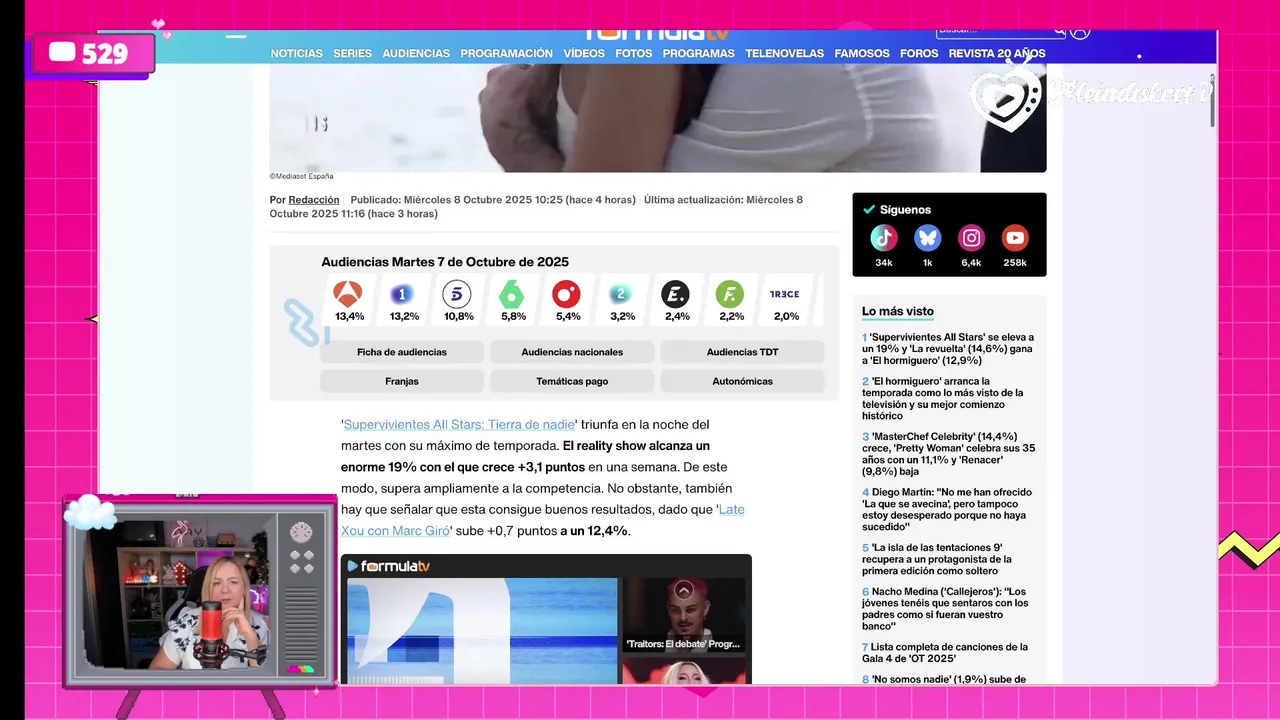Select the 'Traitors: El debate' video thumbnail
The image size is (1280, 720).
click(x=684, y=616)
